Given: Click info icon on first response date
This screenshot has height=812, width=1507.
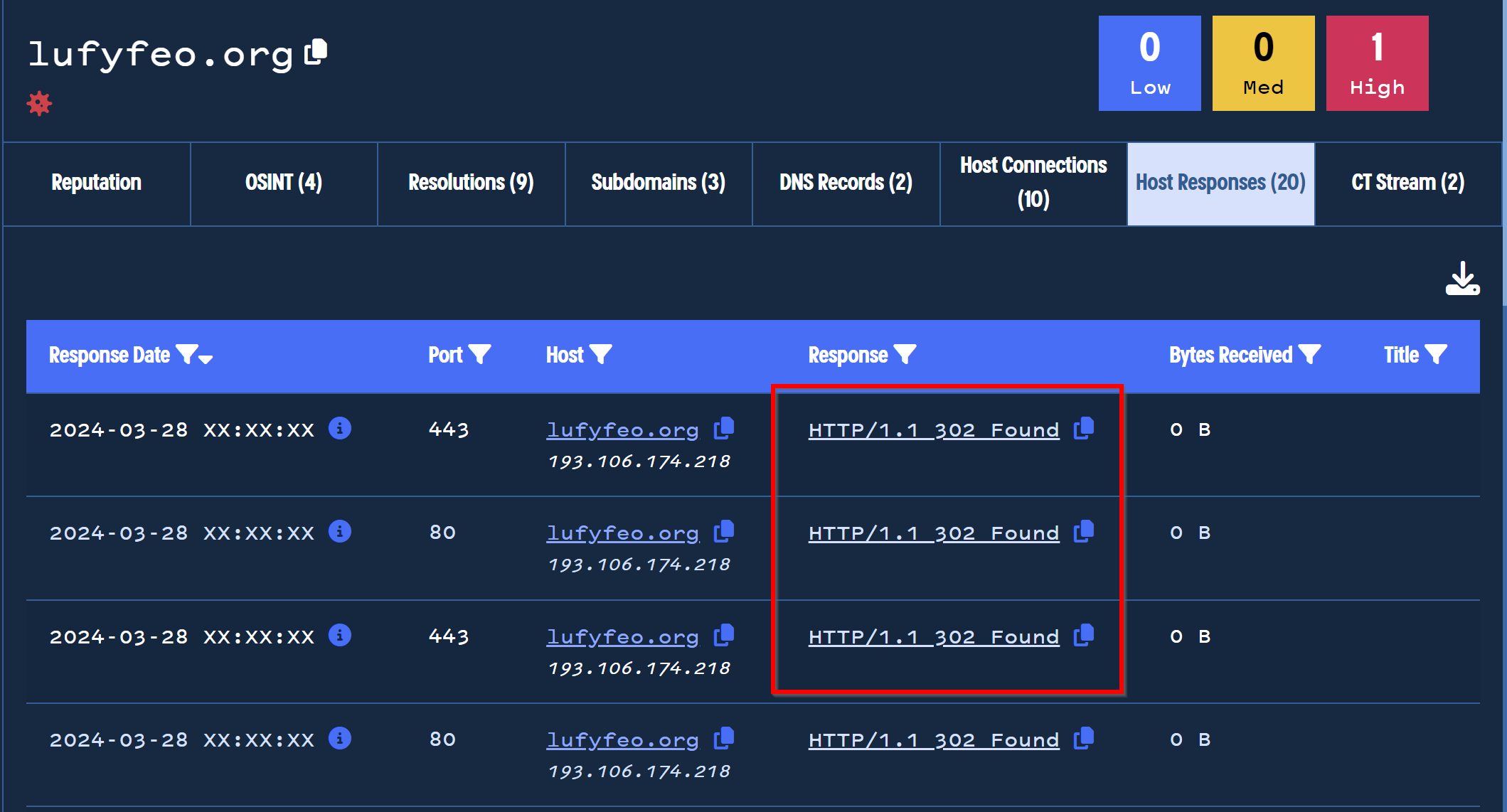Looking at the screenshot, I should [340, 429].
